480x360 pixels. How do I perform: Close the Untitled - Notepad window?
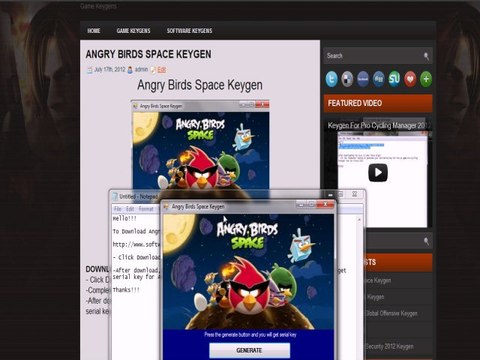coord(355,194)
